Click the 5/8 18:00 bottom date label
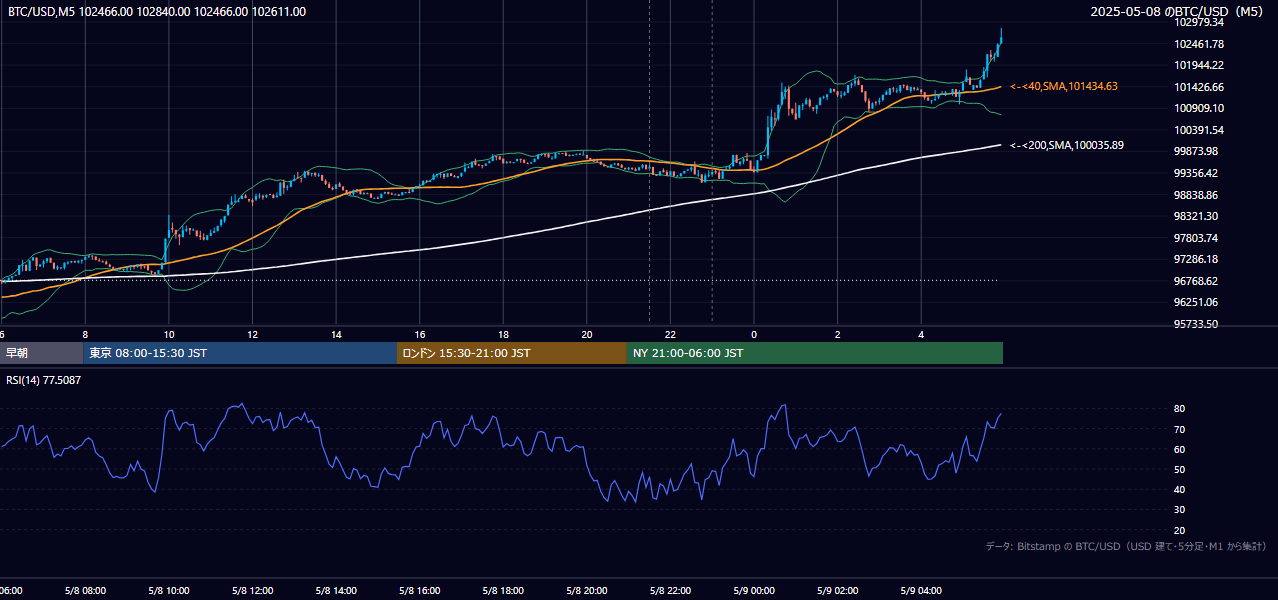Image resolution: width=1278 pixels, height=600 pixels. 503,591
